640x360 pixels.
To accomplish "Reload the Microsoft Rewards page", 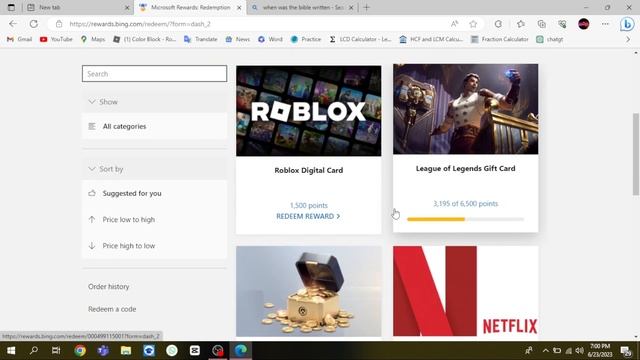I will (34, 24).
